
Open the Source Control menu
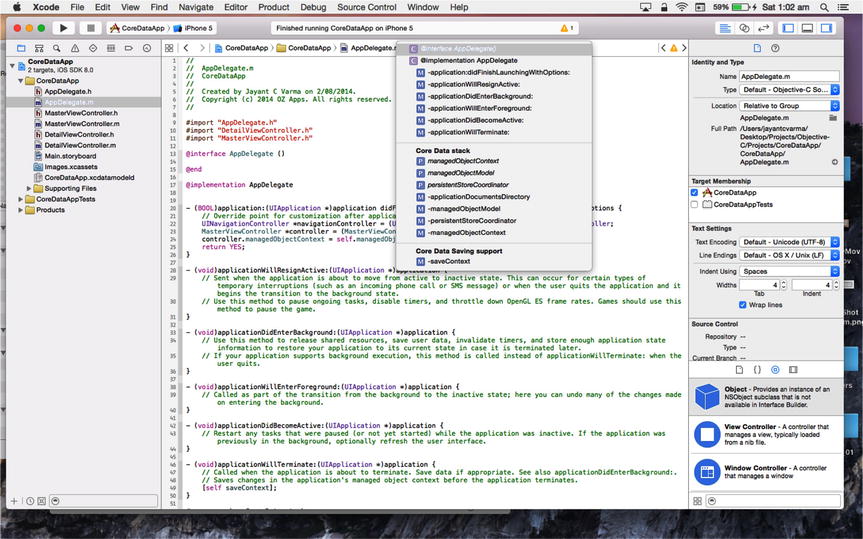click(x=367, y=7)
